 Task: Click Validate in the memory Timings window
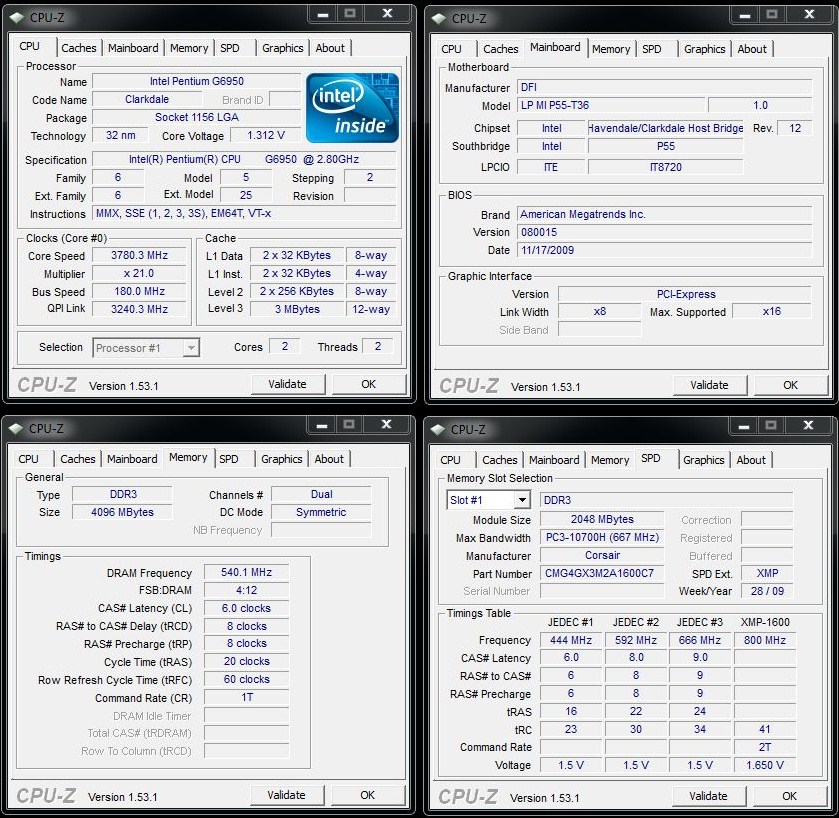[287, 795]
